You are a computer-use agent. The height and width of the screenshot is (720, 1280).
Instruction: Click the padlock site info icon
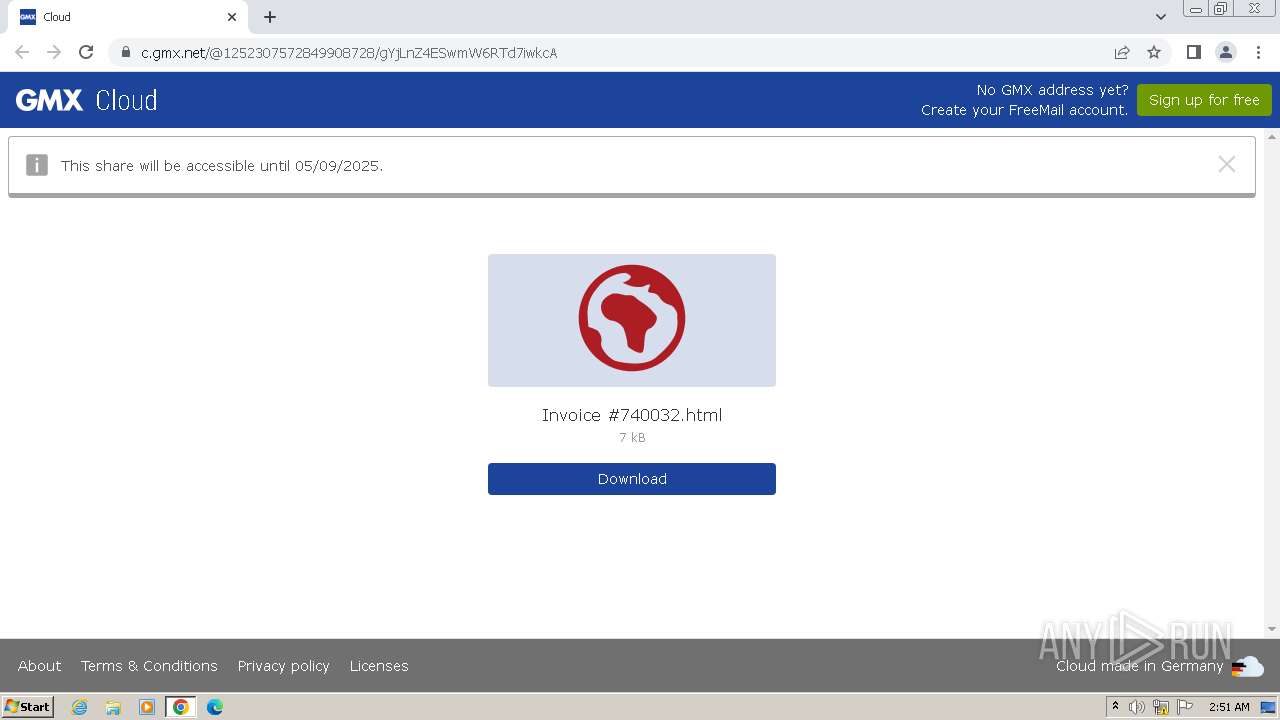pos(126,52)
